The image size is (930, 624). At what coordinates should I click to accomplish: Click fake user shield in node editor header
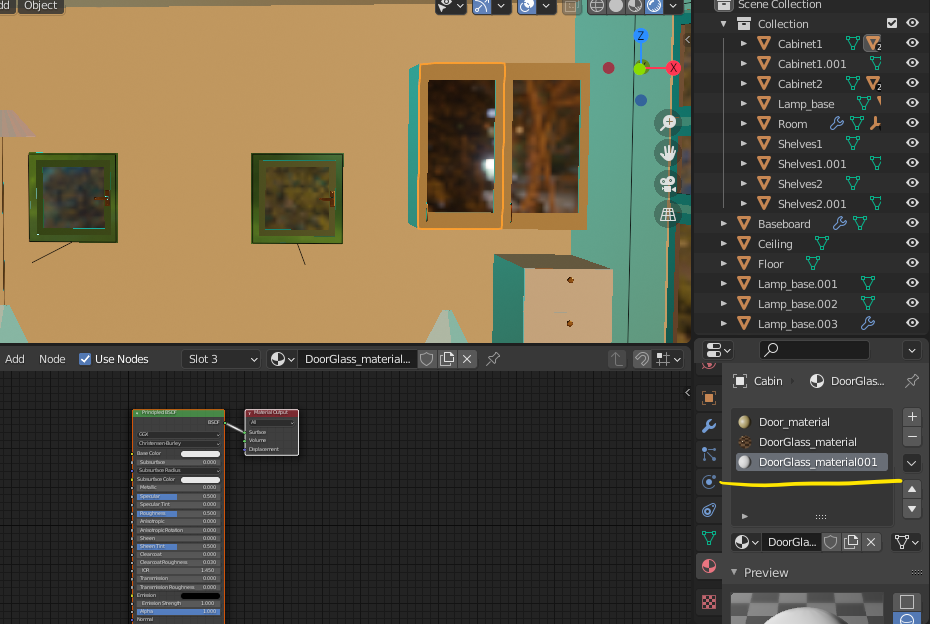click(426, 359)
